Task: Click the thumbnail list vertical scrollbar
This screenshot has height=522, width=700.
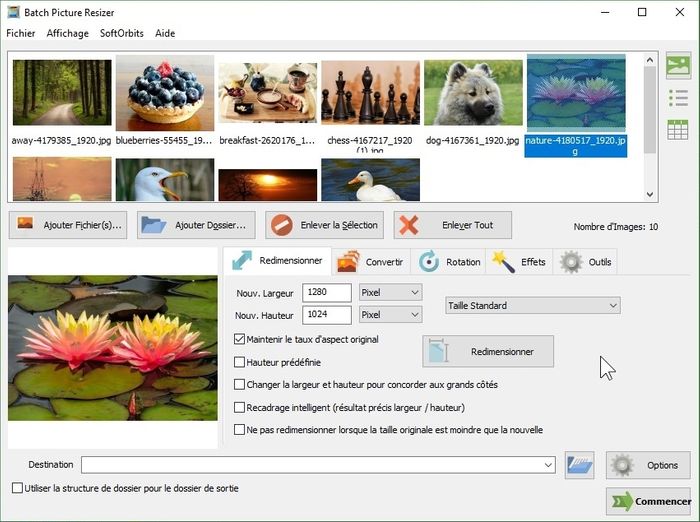Action: pyautogui.click(x=650, y=125)
